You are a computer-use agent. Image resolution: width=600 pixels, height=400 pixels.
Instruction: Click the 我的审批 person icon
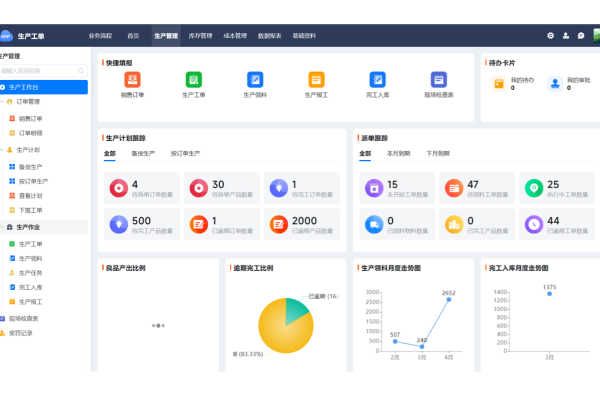click(555, 83)
